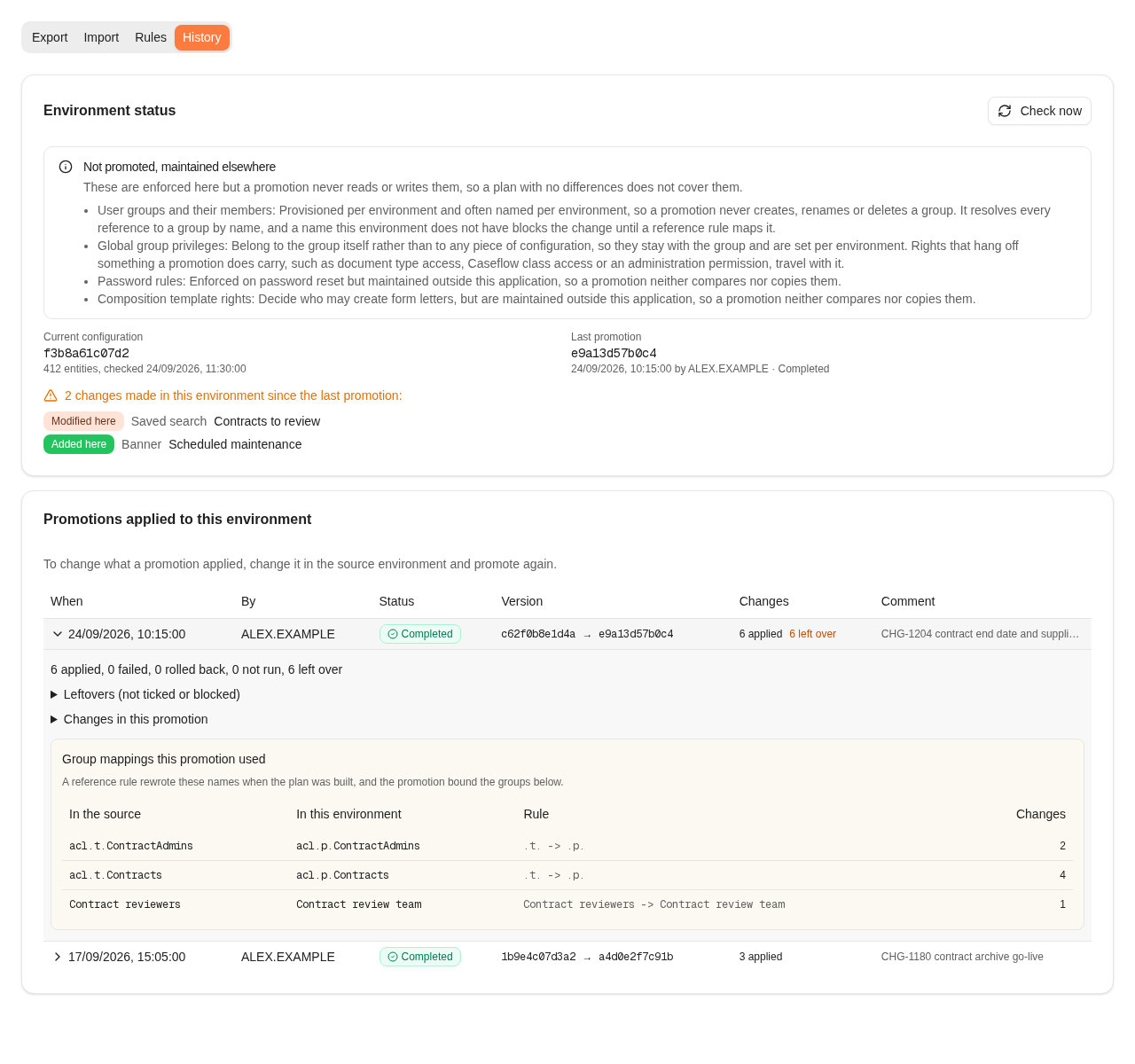Click the acl.p.Contracts environment group
Image resolution: width=1135 pixels, height=1064 pixels.
(x=342, y=875)
